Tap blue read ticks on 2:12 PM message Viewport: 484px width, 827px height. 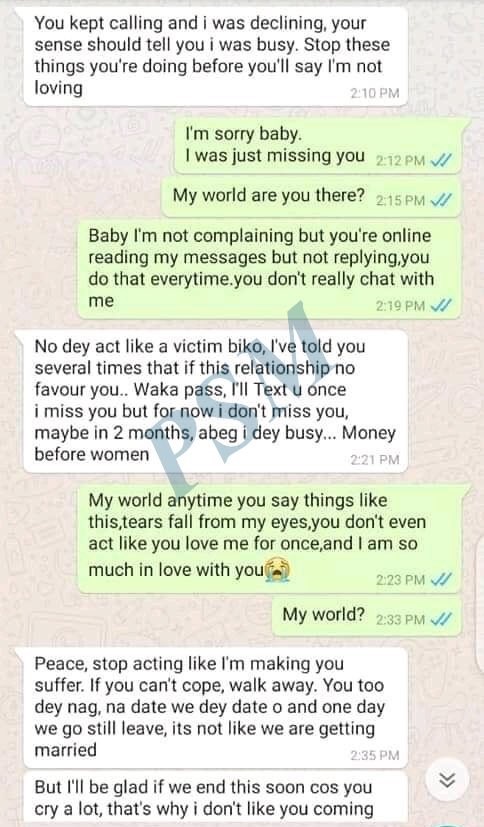(441, 160)
